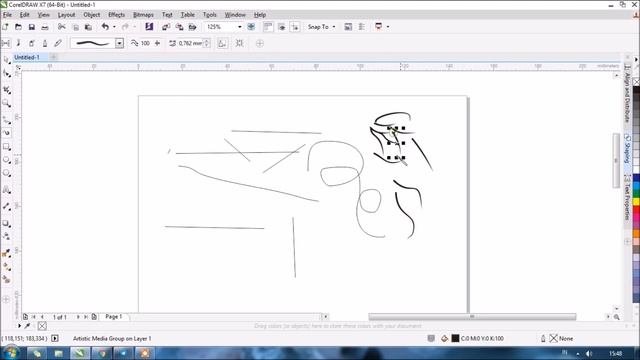This screenshot has height=360, width=640.
Task: Click the Export icon
Action: 179,27
